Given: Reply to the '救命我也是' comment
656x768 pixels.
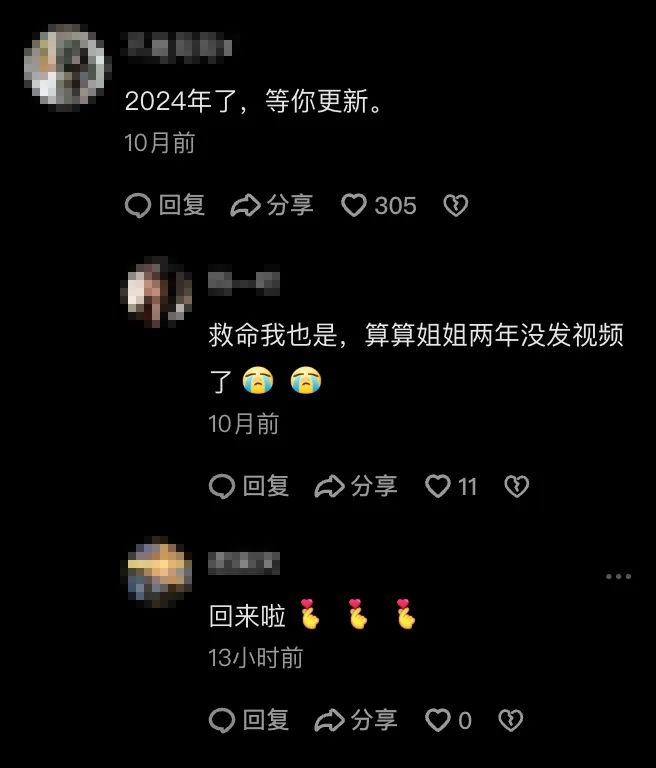Looking at the screenshot, I should (249, 486).
